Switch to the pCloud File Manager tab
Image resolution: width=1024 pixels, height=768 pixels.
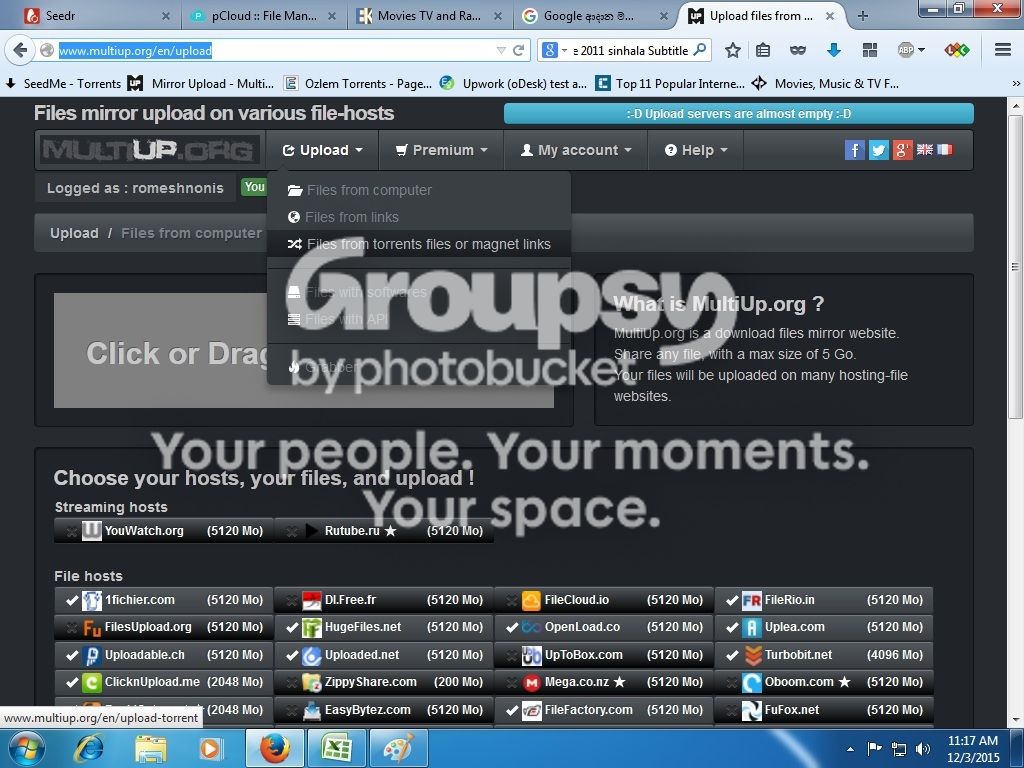click(x=263, y=16)
